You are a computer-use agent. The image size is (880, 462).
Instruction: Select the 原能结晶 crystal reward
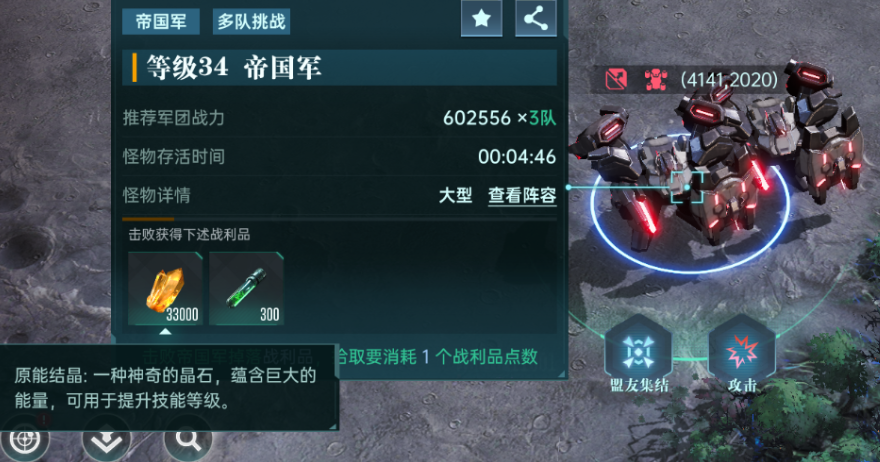point(166,289)
